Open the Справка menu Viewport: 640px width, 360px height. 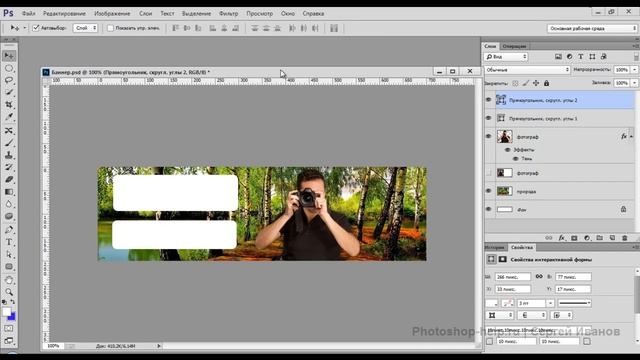tap(313, 13)
